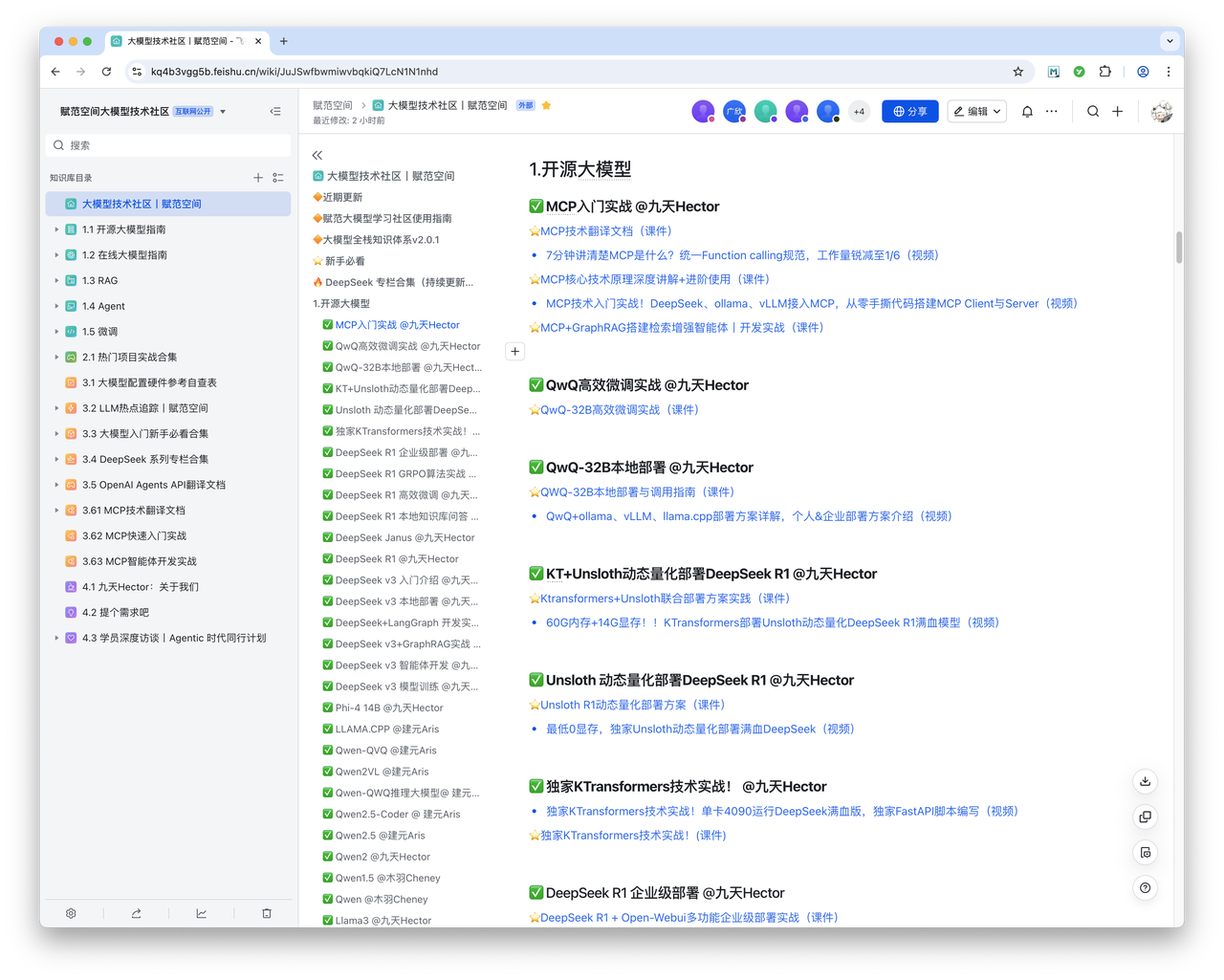Click the 赋范空间 breadcrumb link

coord(333,105)
